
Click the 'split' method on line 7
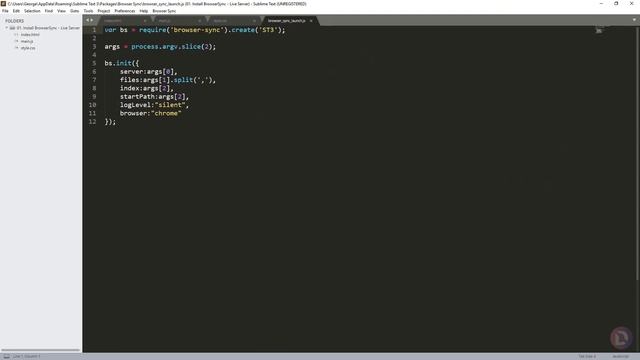[x=183, y=80]
